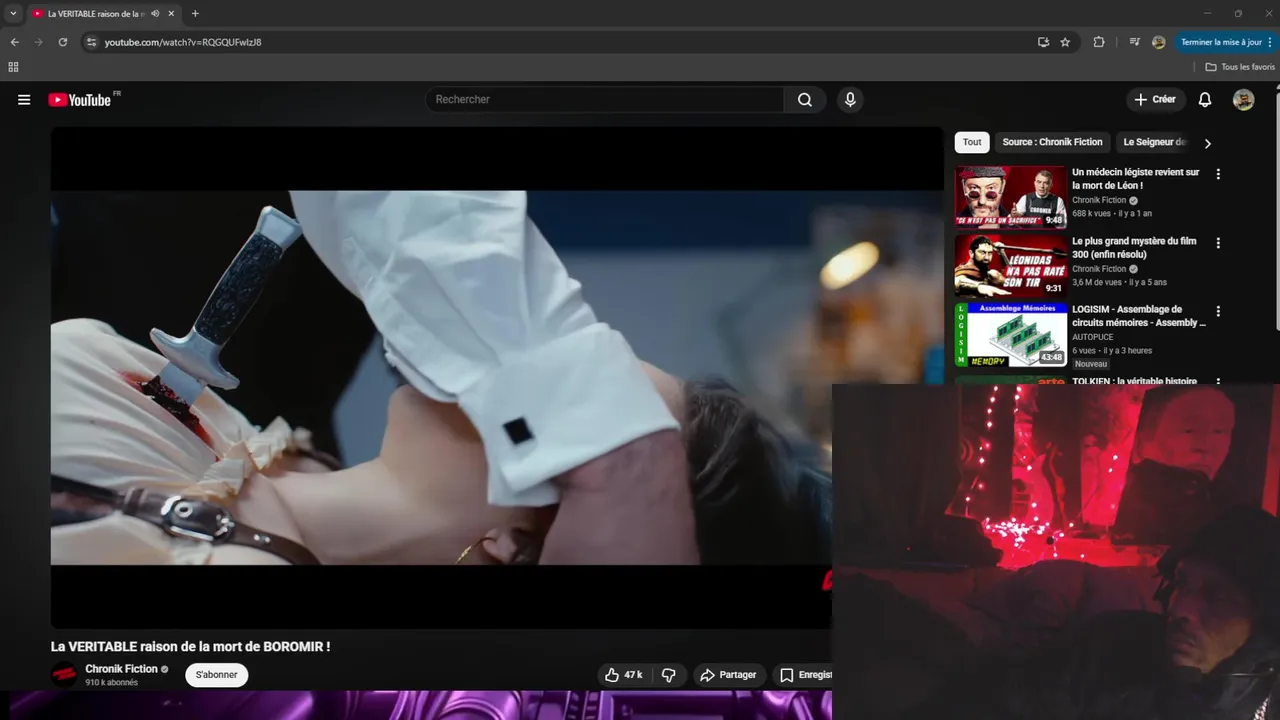The width and height of the screenshot is (1280, 720).
Task: Click the Partager share button
Action: (x=728, y=675)
